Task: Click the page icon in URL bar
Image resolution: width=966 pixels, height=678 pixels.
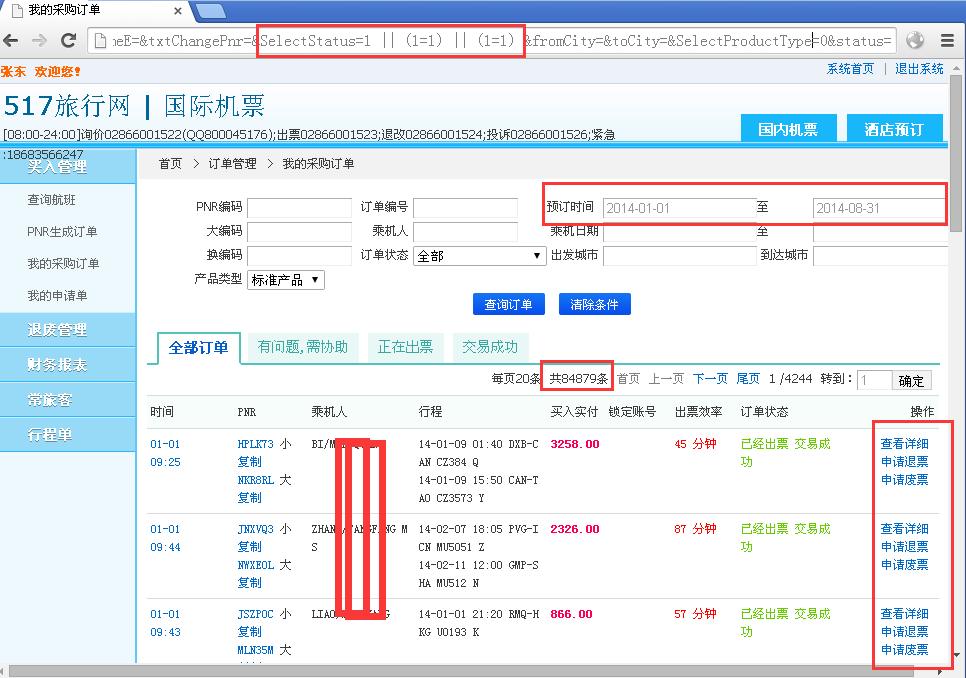Action: (x=100, y=41)
